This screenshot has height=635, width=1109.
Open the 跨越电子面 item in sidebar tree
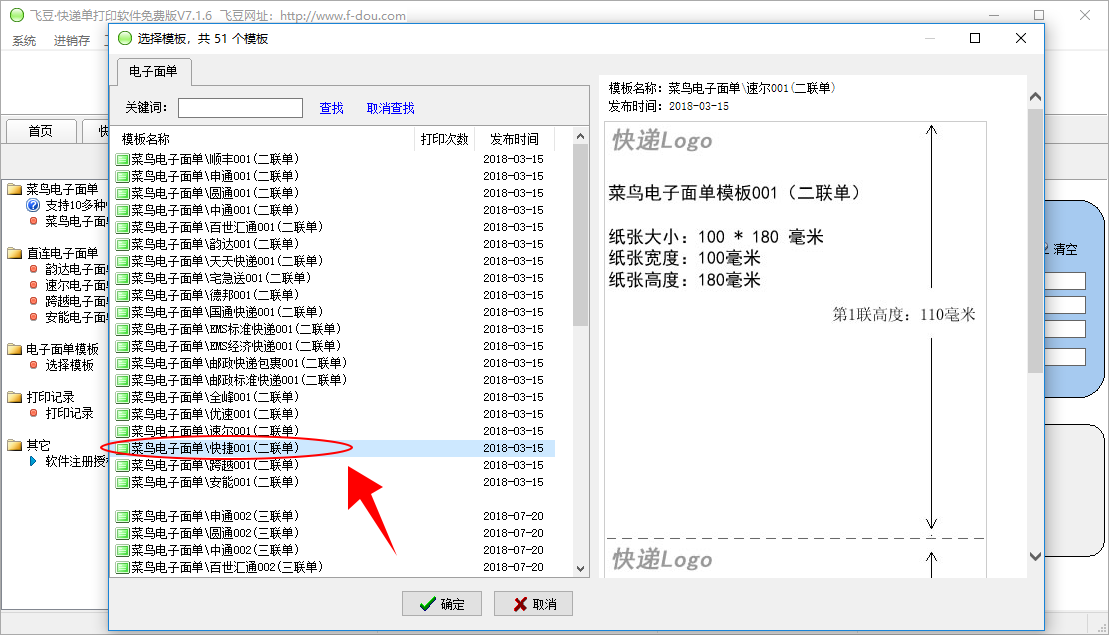click(76, 301)
